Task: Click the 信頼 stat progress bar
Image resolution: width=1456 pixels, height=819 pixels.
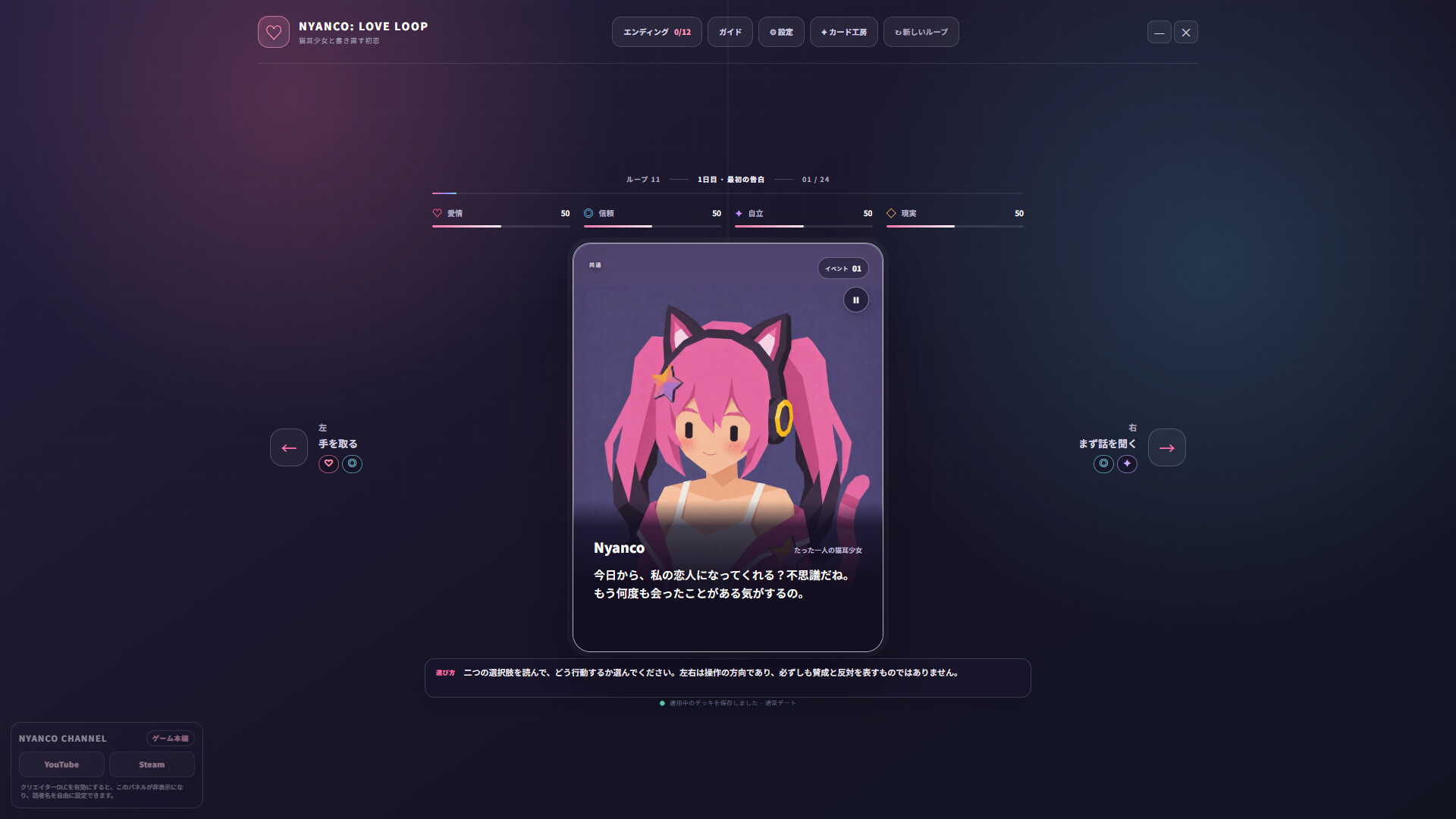Action: tap(652, 226)
